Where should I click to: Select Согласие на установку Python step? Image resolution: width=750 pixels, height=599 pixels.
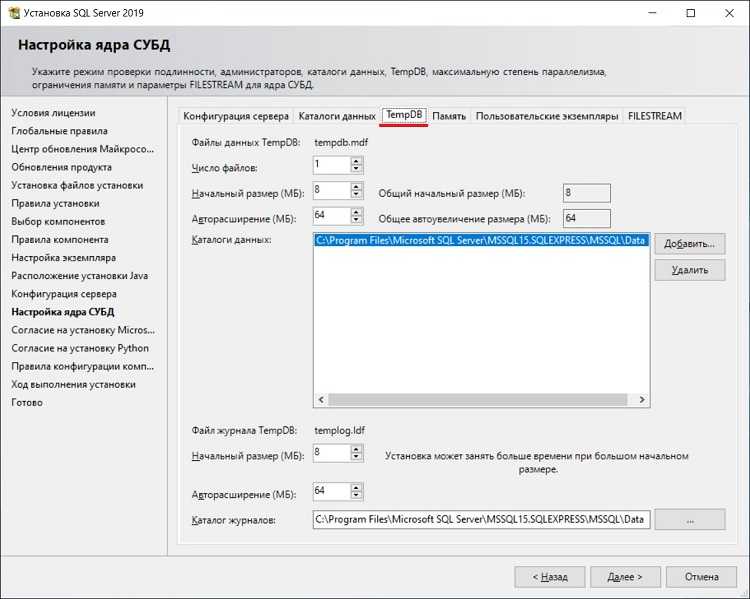tap(80, 348)
